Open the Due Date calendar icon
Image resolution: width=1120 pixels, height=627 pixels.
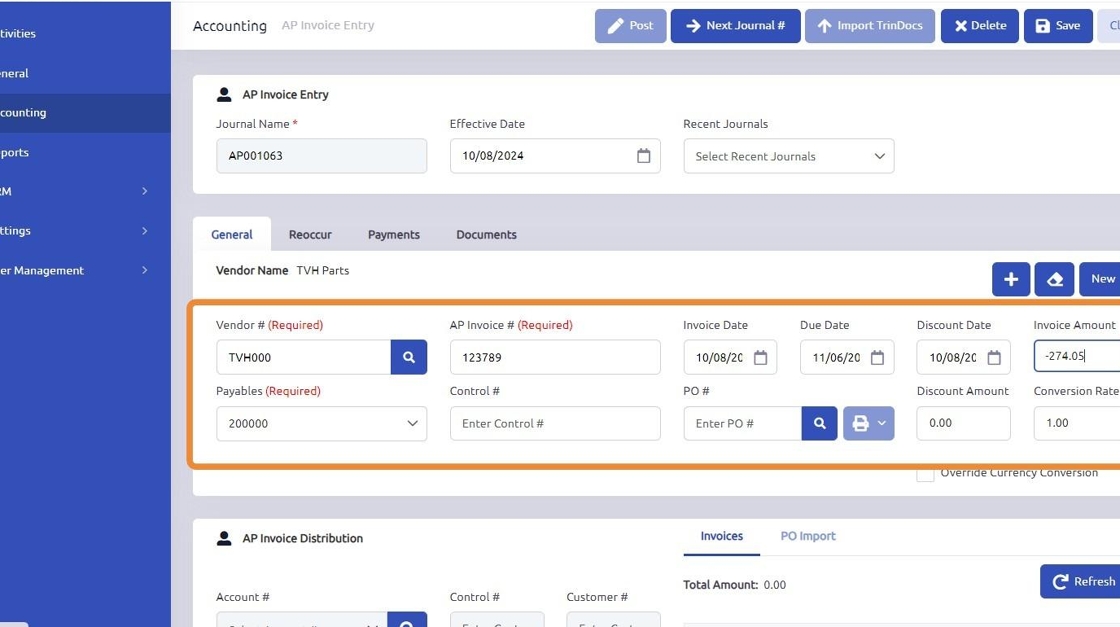[877, 358]
